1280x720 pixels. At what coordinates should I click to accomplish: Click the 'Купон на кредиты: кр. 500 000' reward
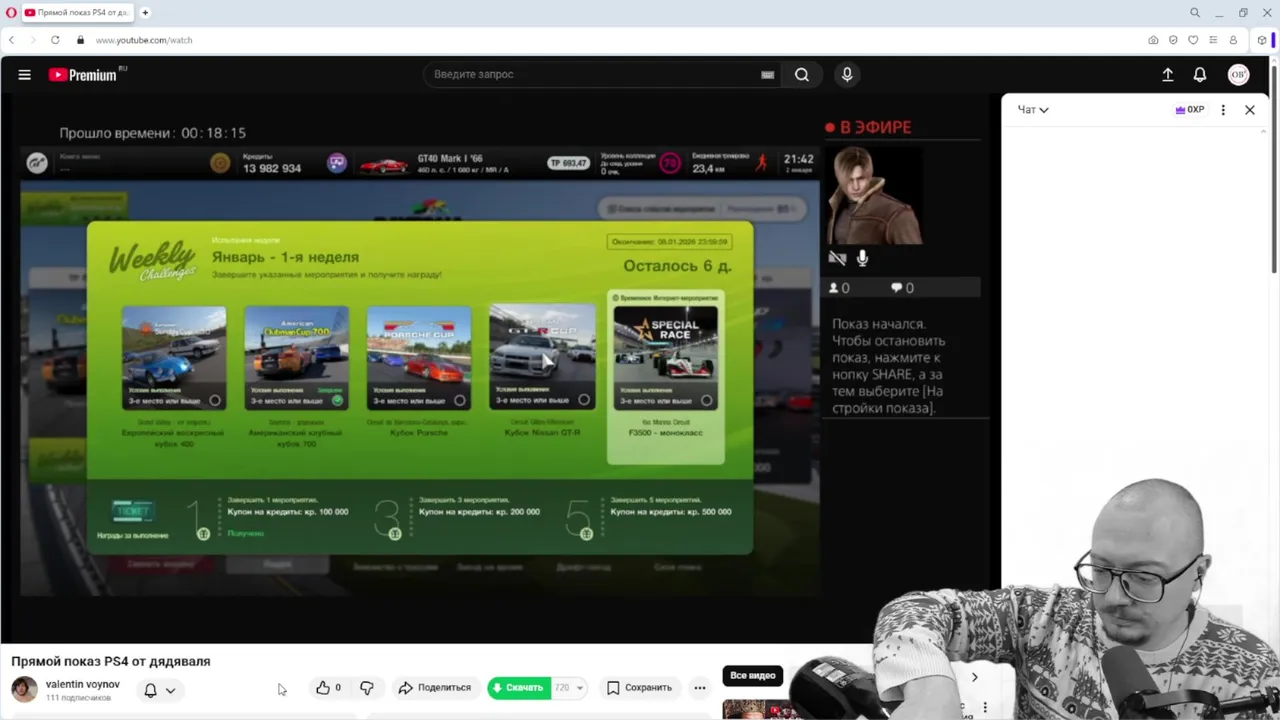pyautogui.click(x=670, y=511)
